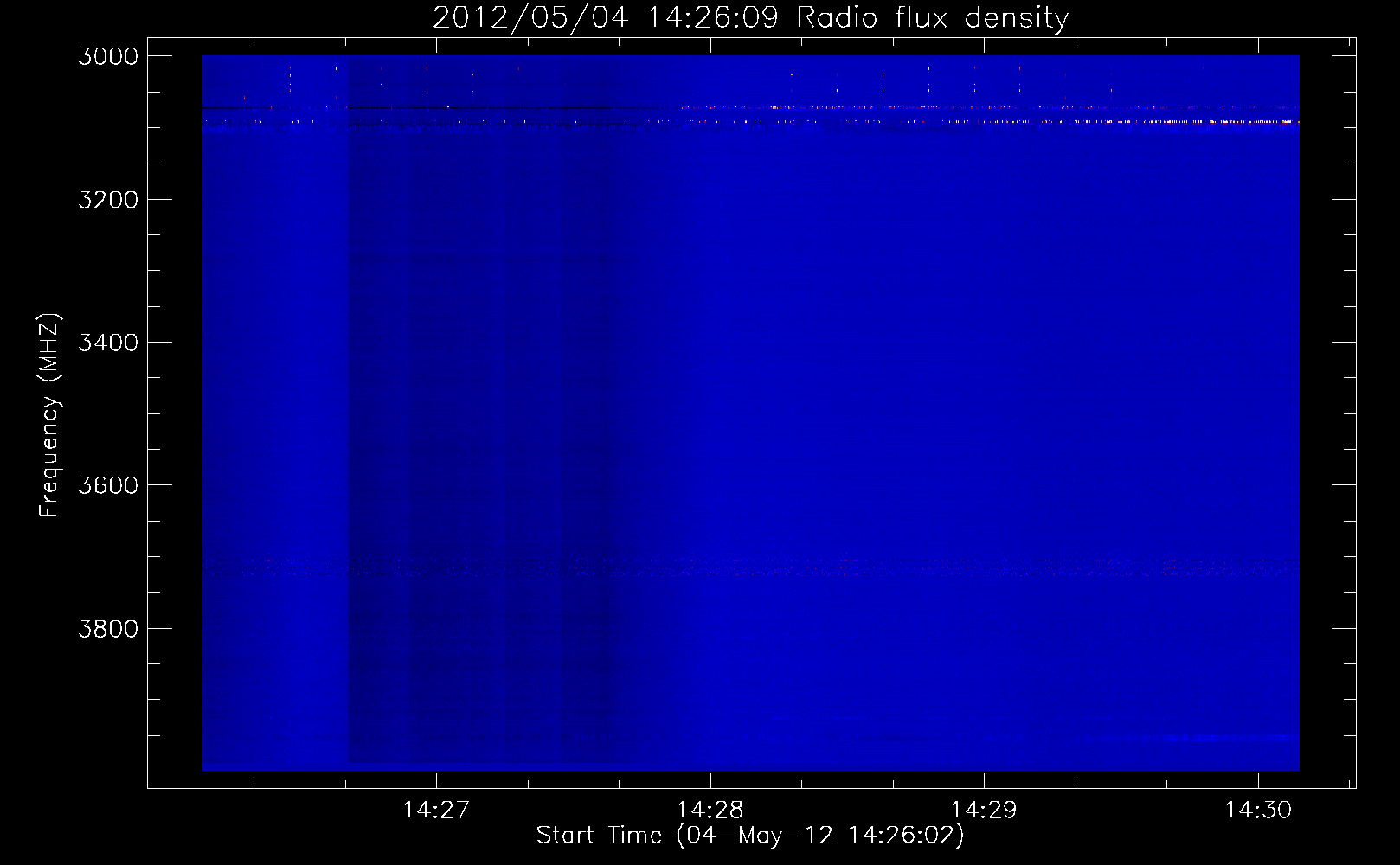The image size is (1400, 865).
Task: Click the 3200 frequency tick label
Action: [108, 199]
